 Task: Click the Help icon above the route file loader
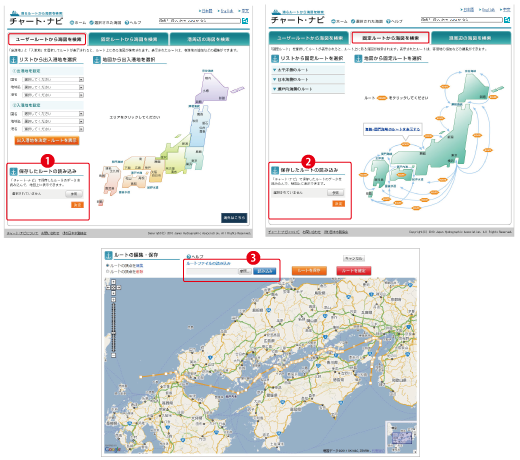click(188, 257)
